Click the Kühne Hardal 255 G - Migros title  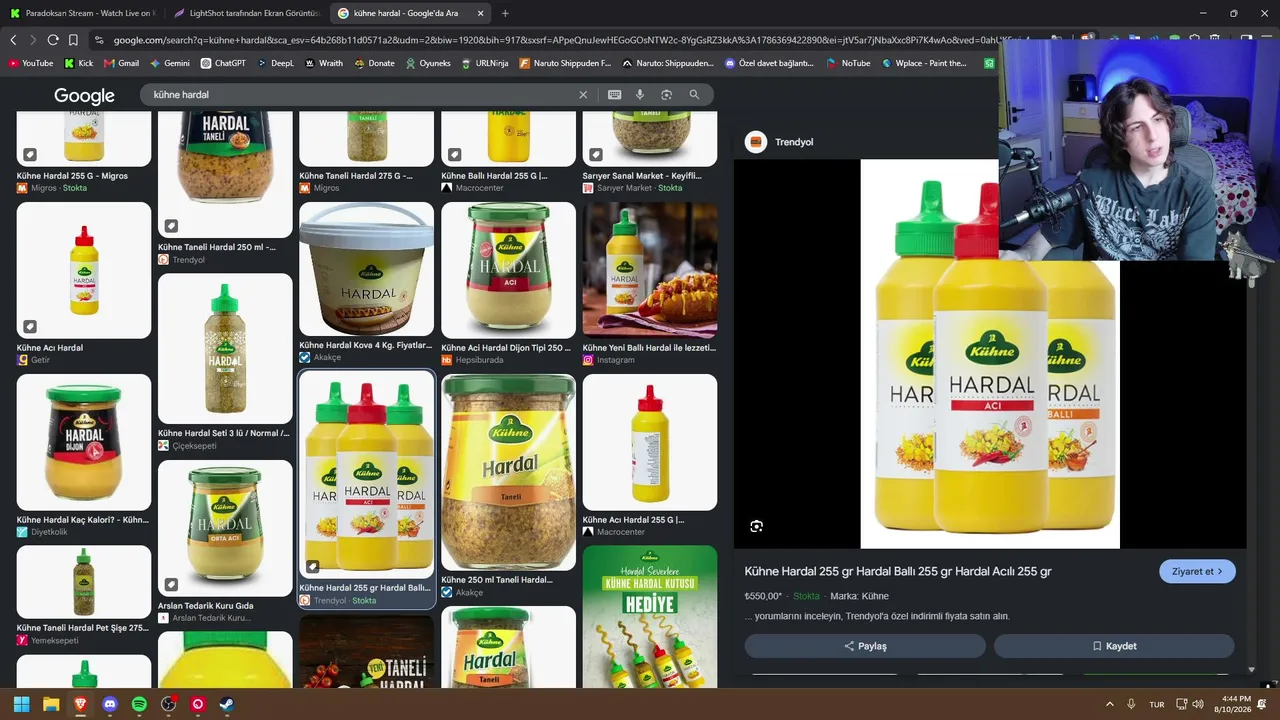click(x=73, y=176)
